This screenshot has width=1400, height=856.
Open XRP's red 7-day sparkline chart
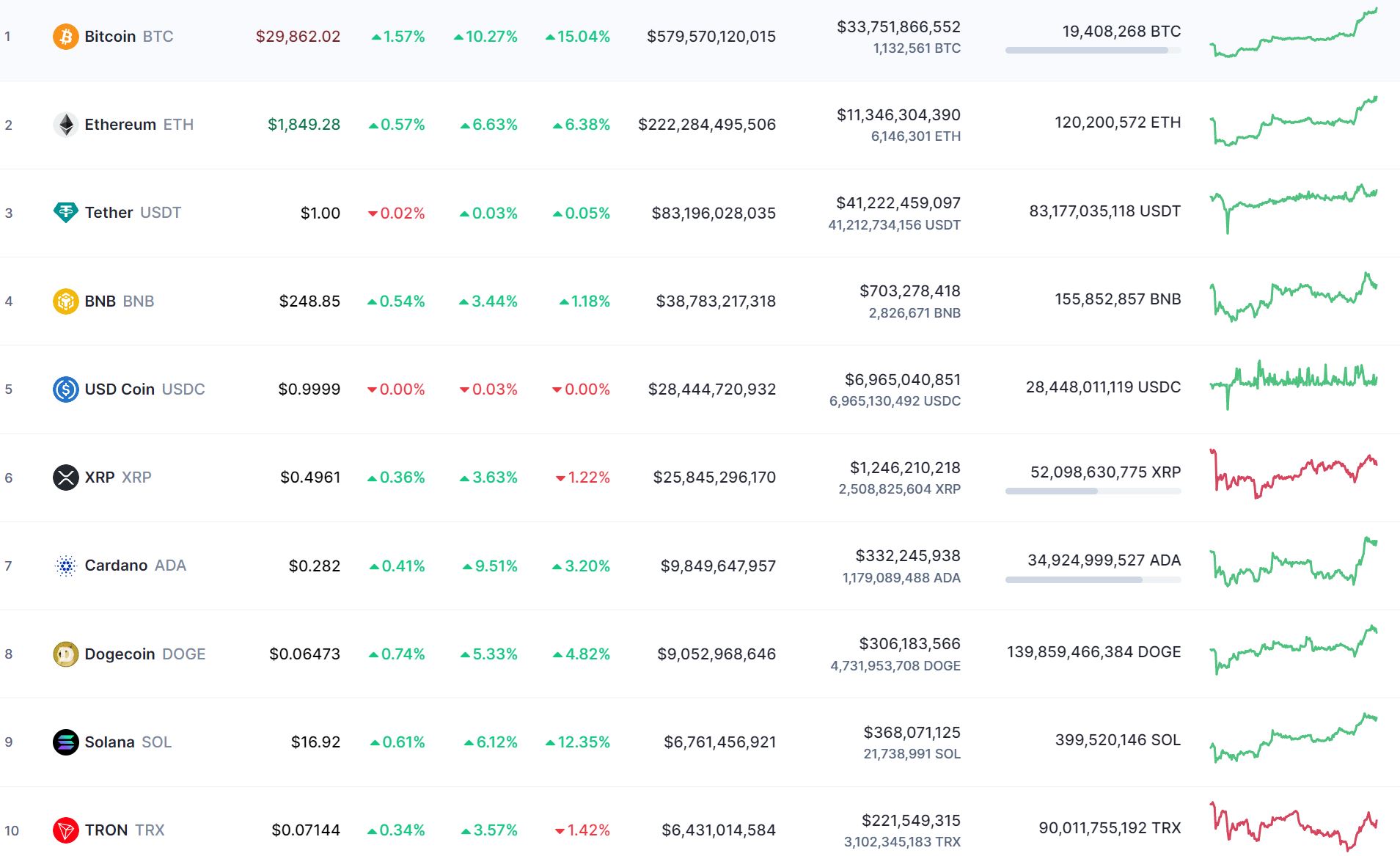[1294, 474]
